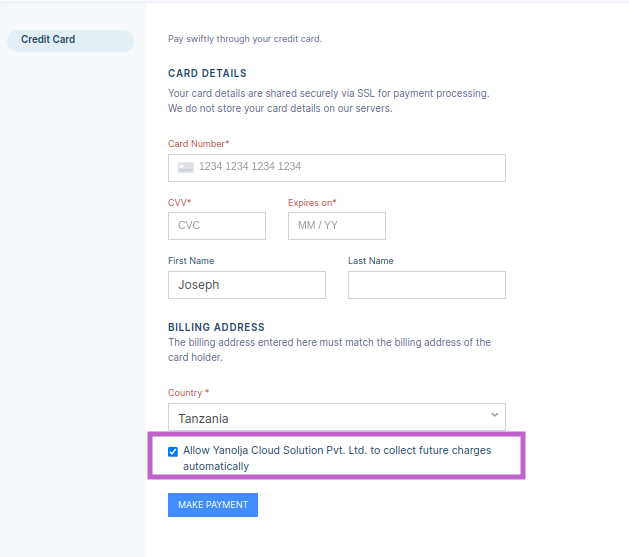Focus the Card Number input field
This screenshot has height=557, width=629.
[x=350, y=167]
